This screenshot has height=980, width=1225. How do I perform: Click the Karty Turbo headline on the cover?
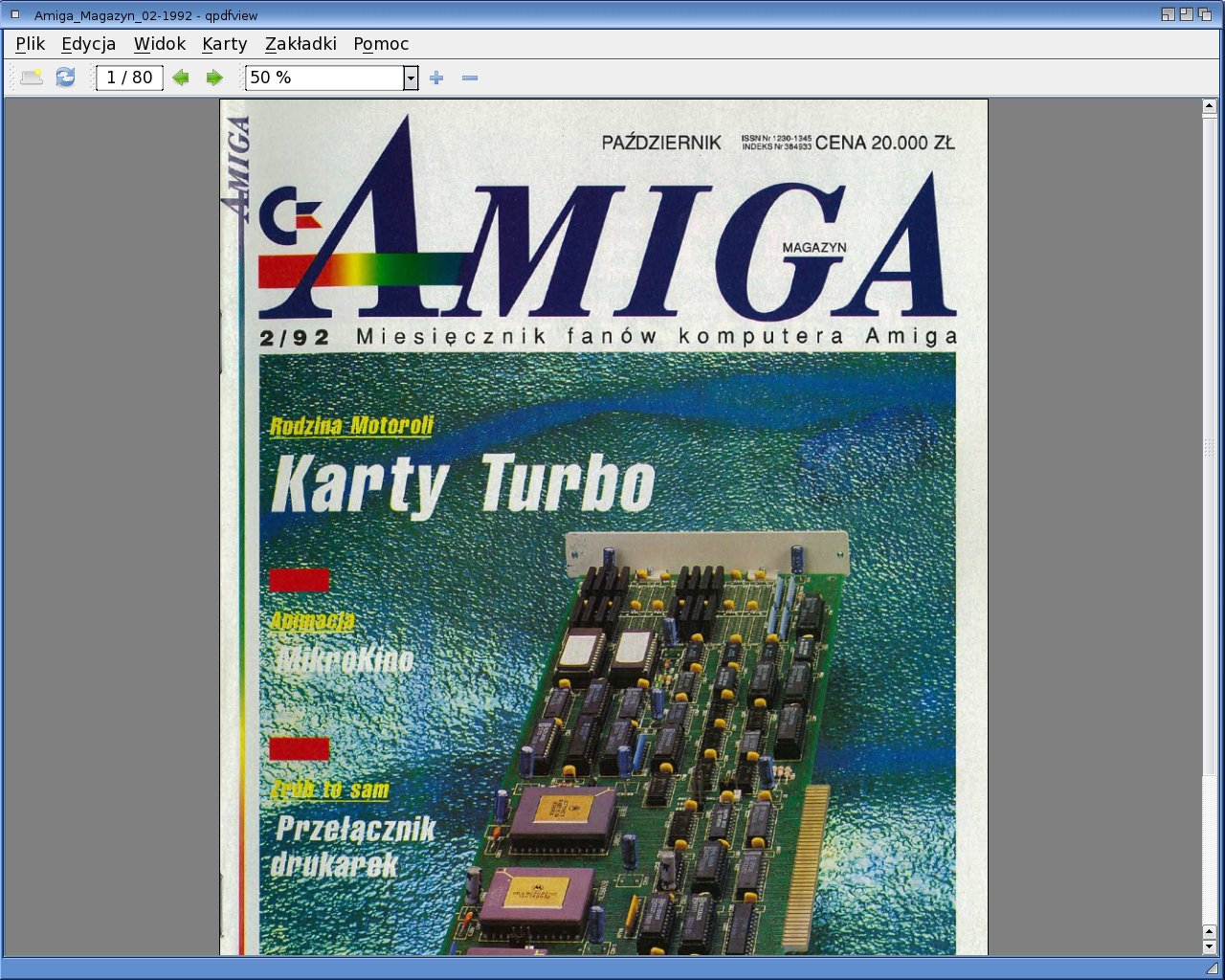pyautogui.click(x=463, y=484)
